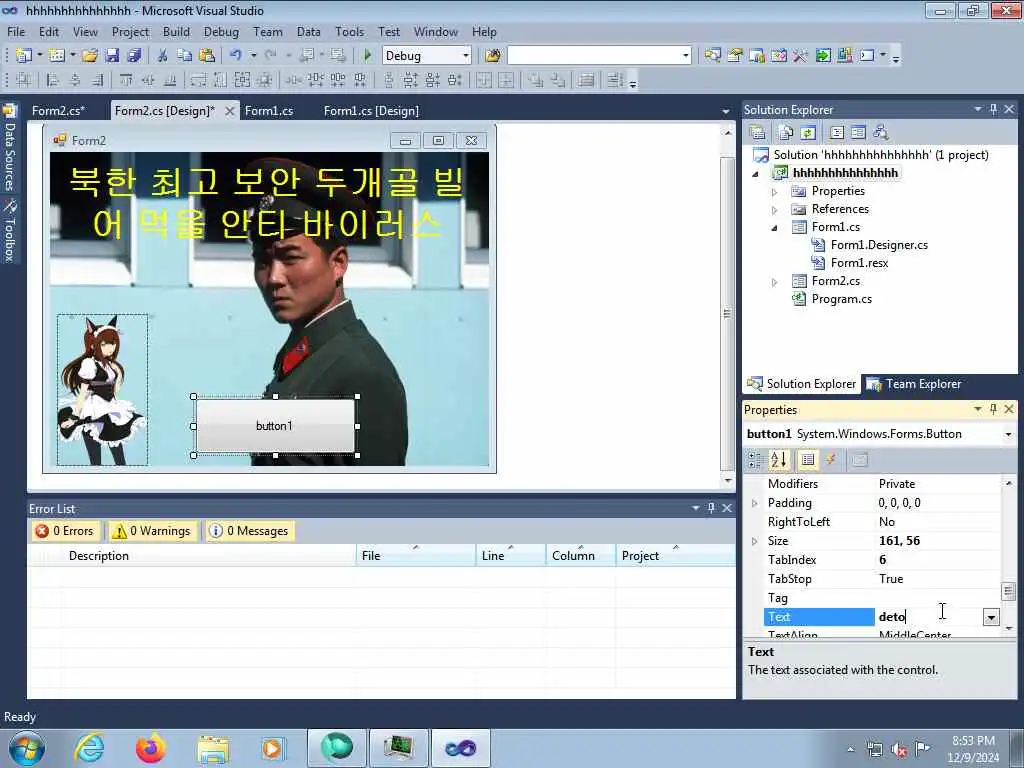
Task: Open the Tools menu
Action: pyautogui.click(x=349, y=31)
